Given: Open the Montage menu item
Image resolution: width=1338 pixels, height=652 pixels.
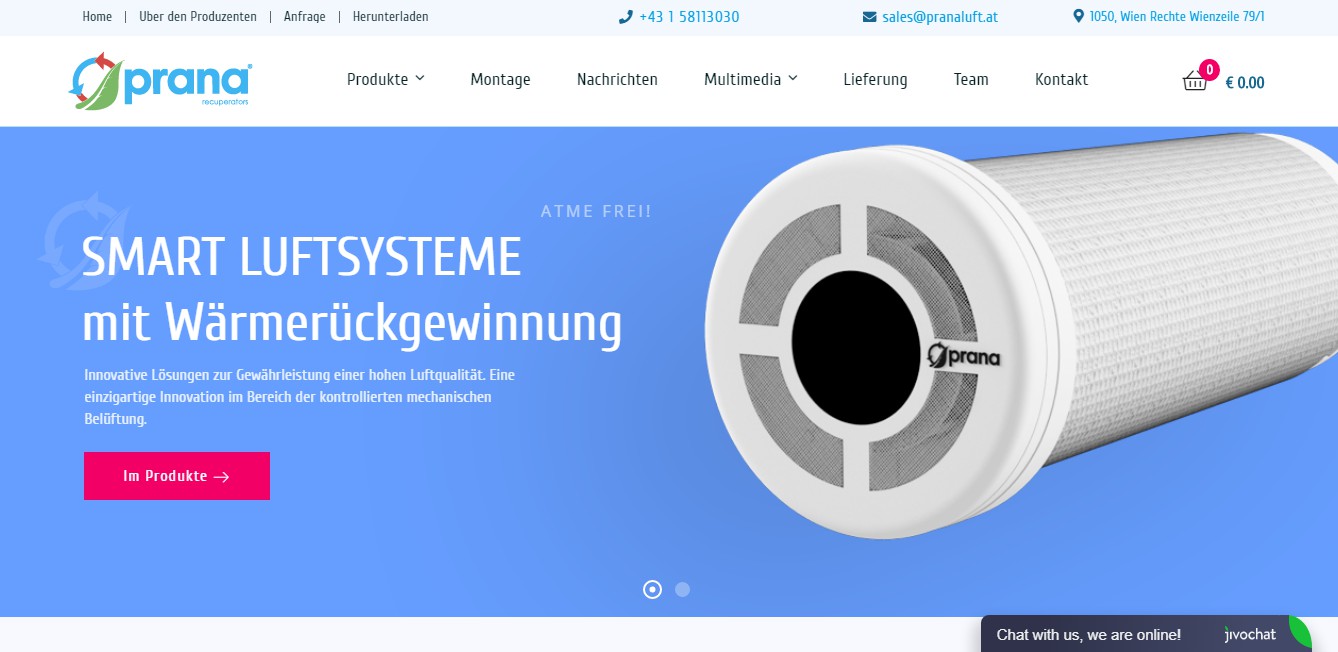Looking at the screenshot, I should tap(500, 80).
